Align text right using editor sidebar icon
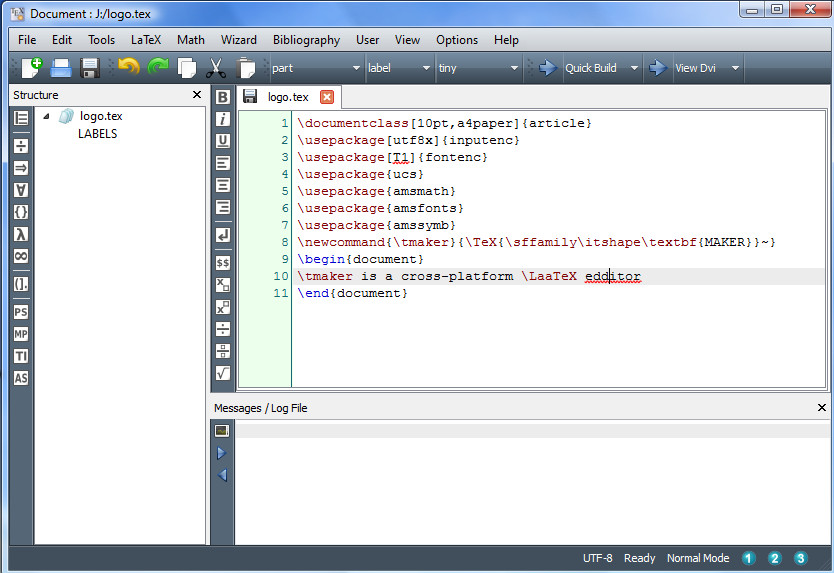The height and width of the screenshot is (573, 834). (223, 206)
